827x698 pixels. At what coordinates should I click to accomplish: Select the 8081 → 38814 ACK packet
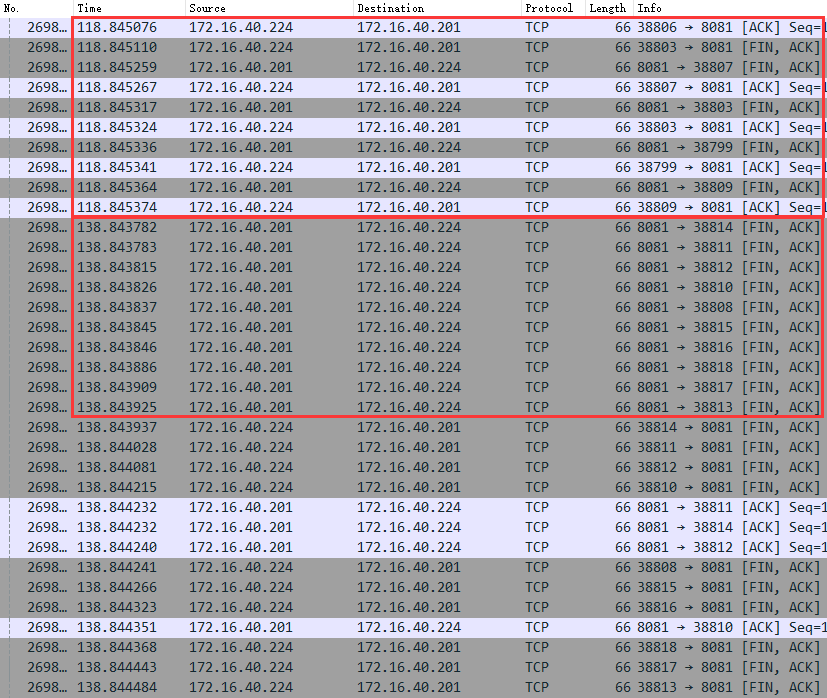click(x=414, y=528)
